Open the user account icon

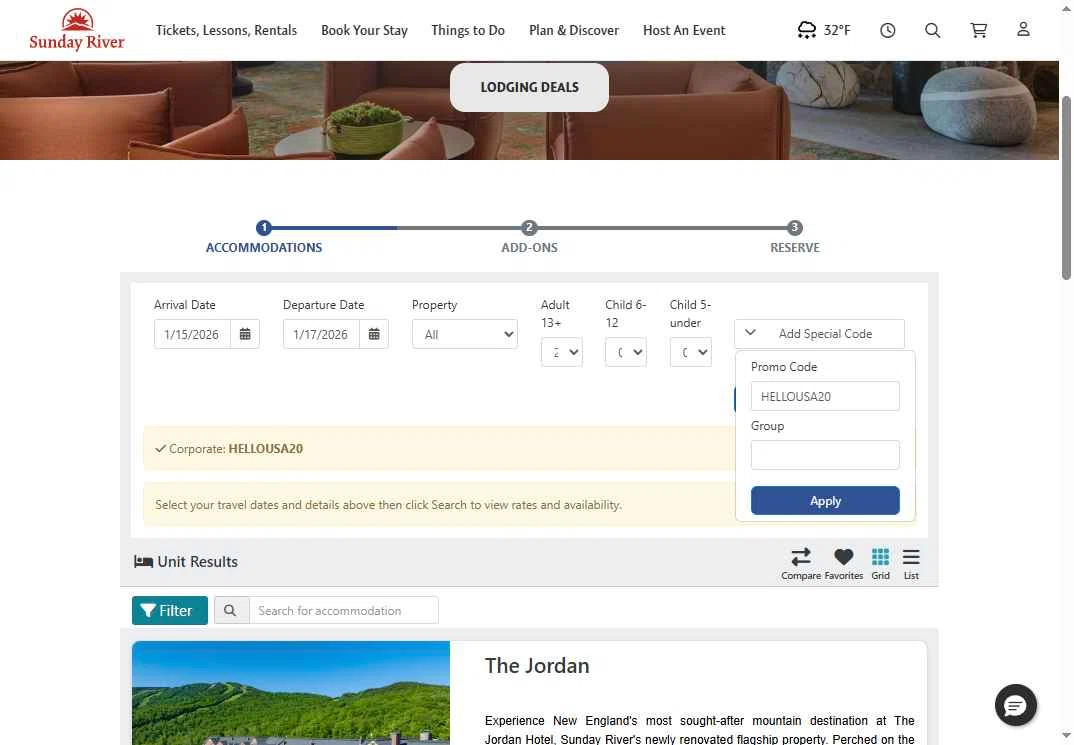pos(1023,29)
